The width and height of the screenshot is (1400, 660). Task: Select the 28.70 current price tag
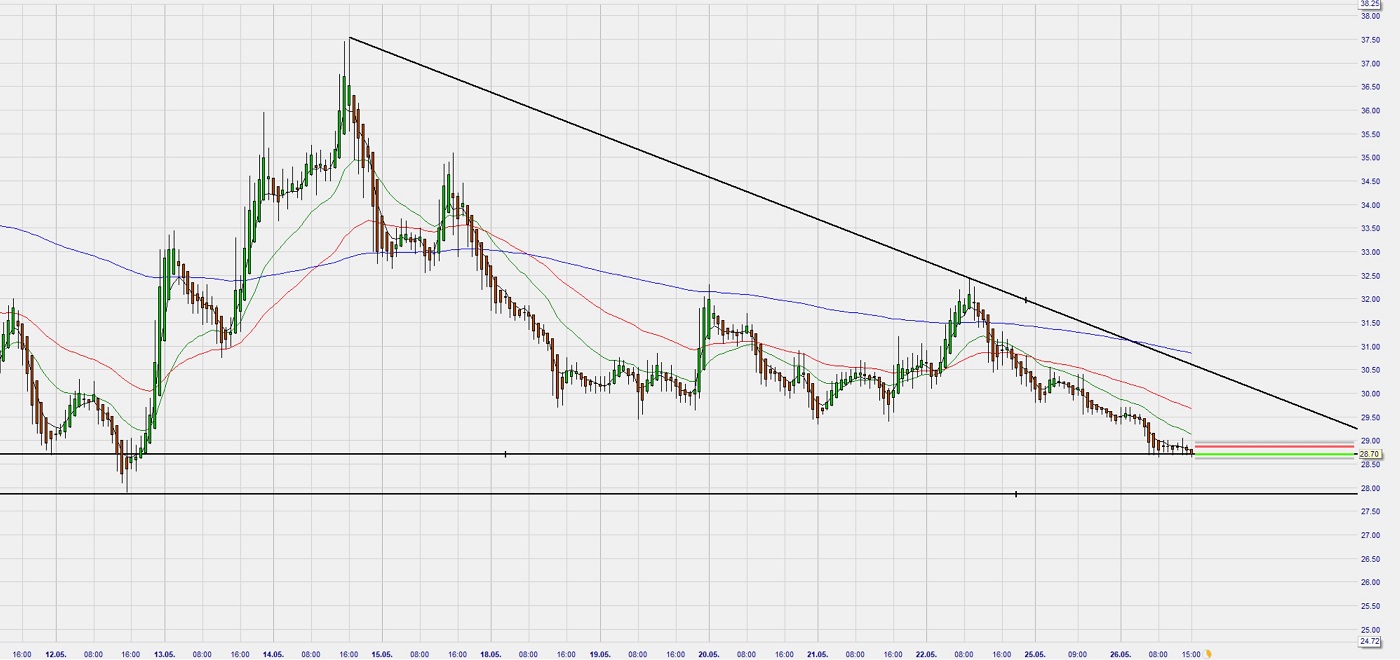1369,454
